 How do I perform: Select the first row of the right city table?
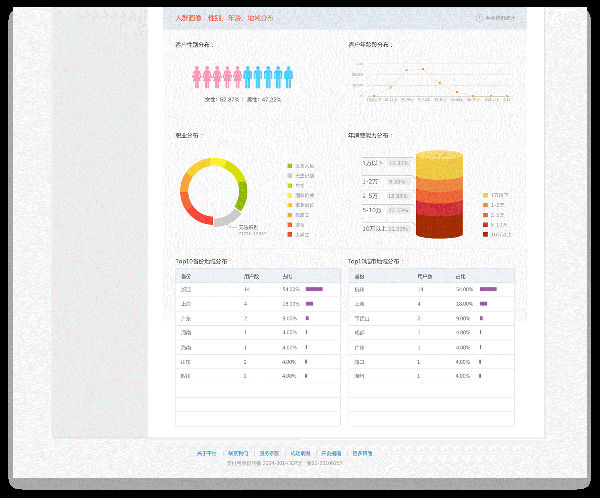(430, 289)
